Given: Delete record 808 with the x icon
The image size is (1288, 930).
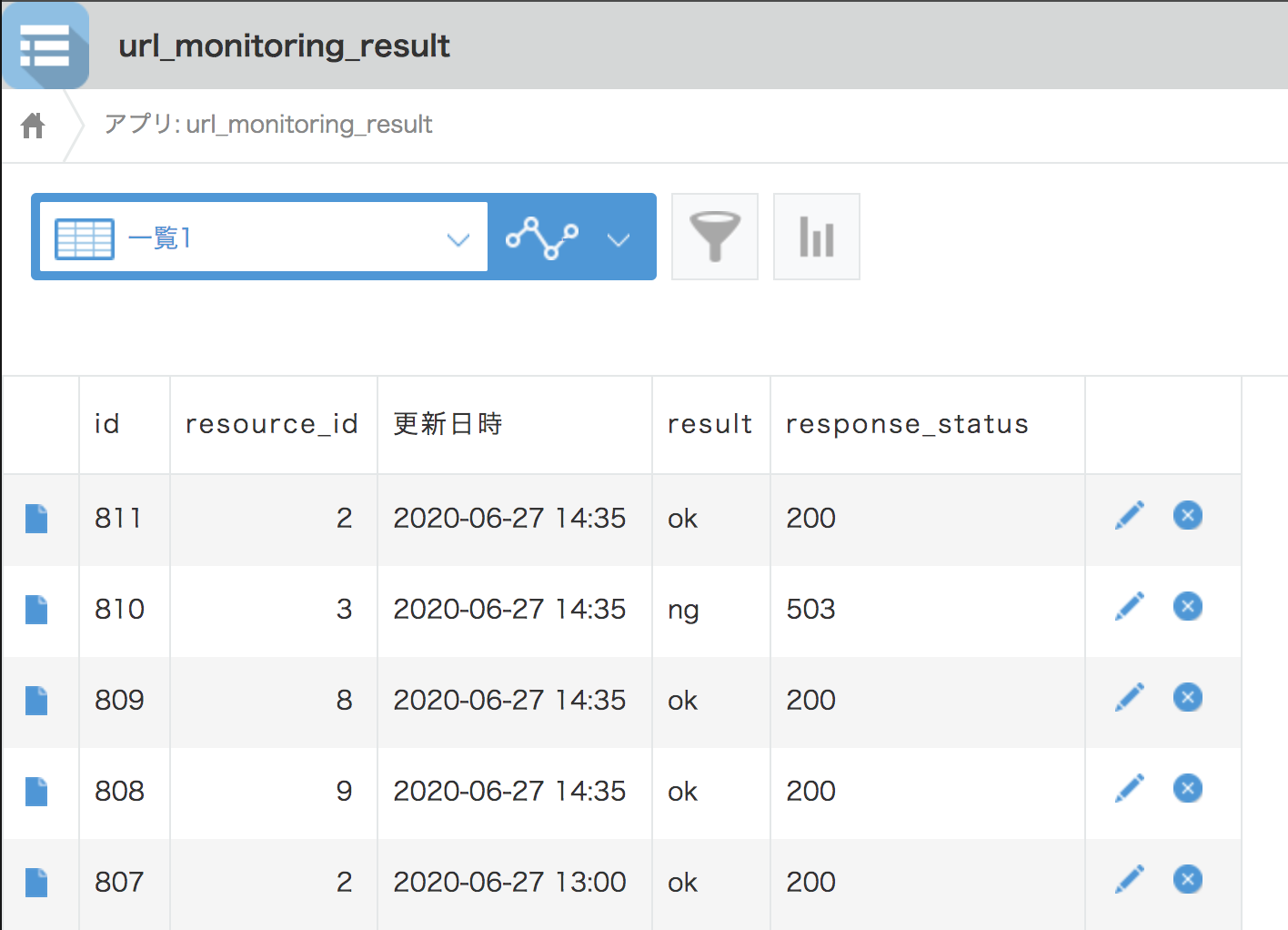Looking at the screenshot, I should click(1188, 788).
